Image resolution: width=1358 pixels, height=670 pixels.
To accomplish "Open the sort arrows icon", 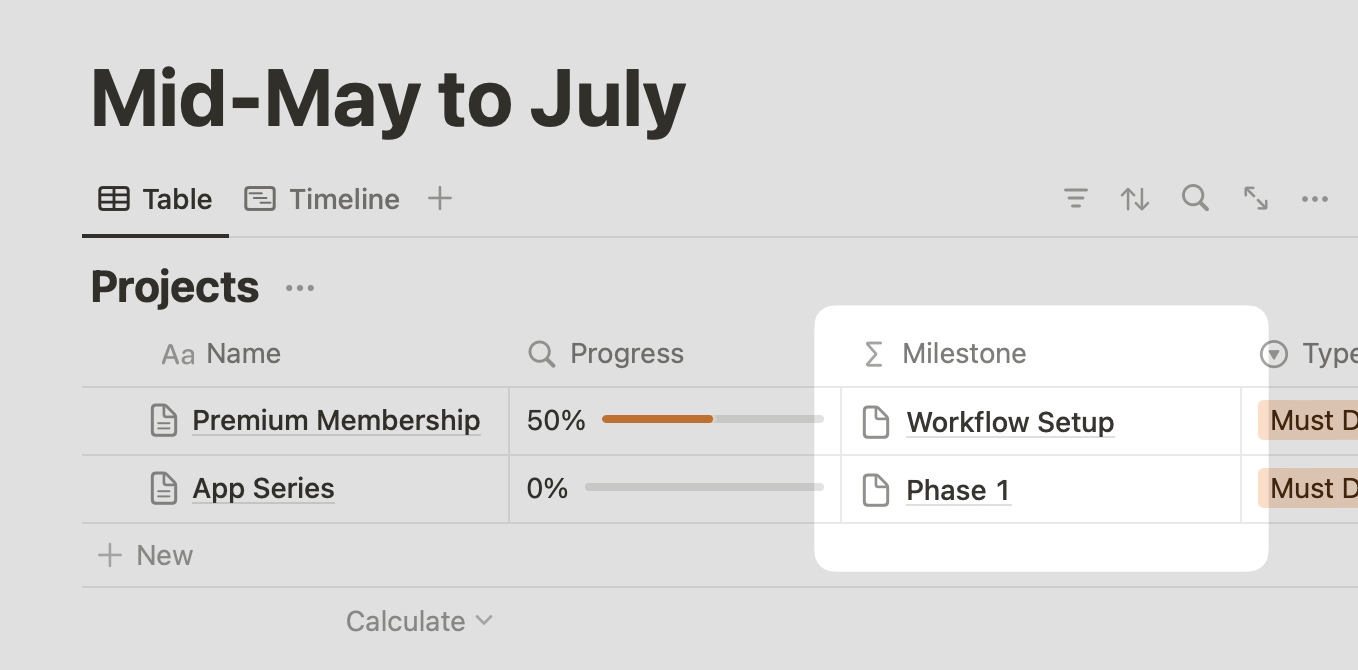I will [x=1135, y=199].
